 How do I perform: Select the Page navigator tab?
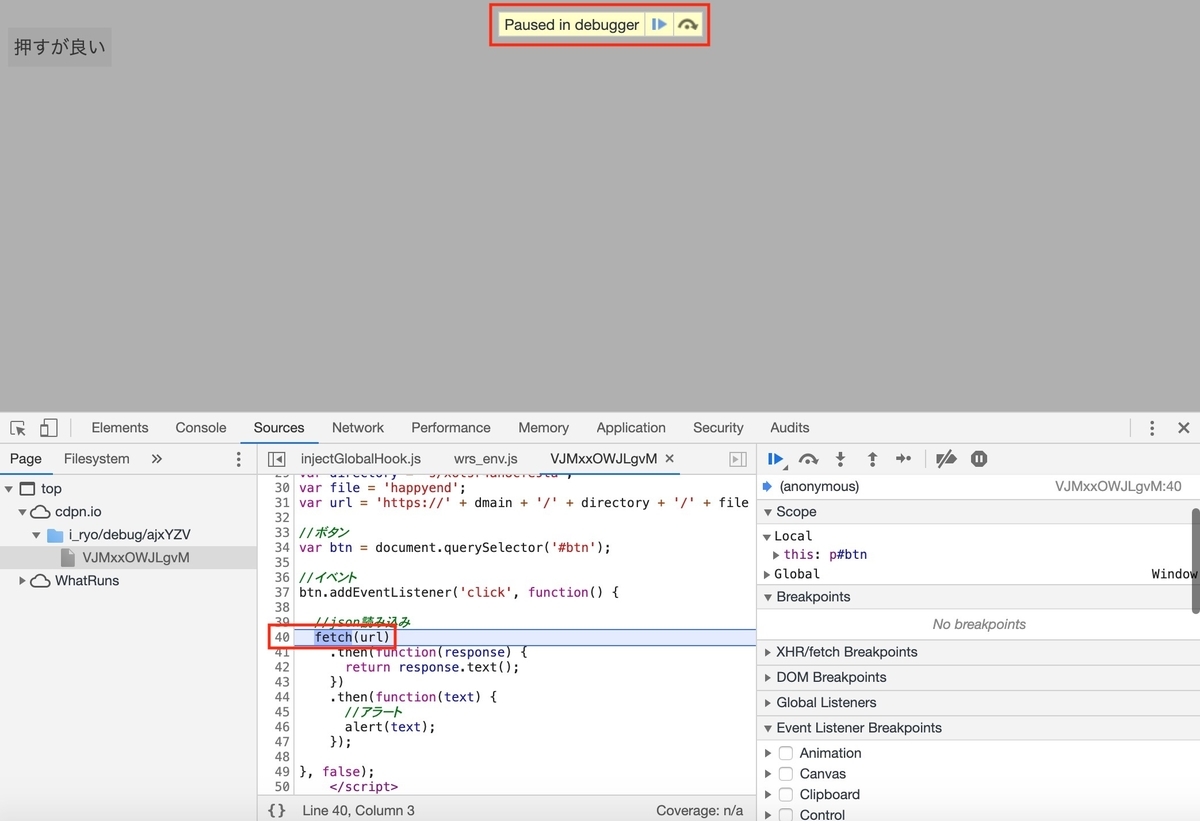coord(26,459)
